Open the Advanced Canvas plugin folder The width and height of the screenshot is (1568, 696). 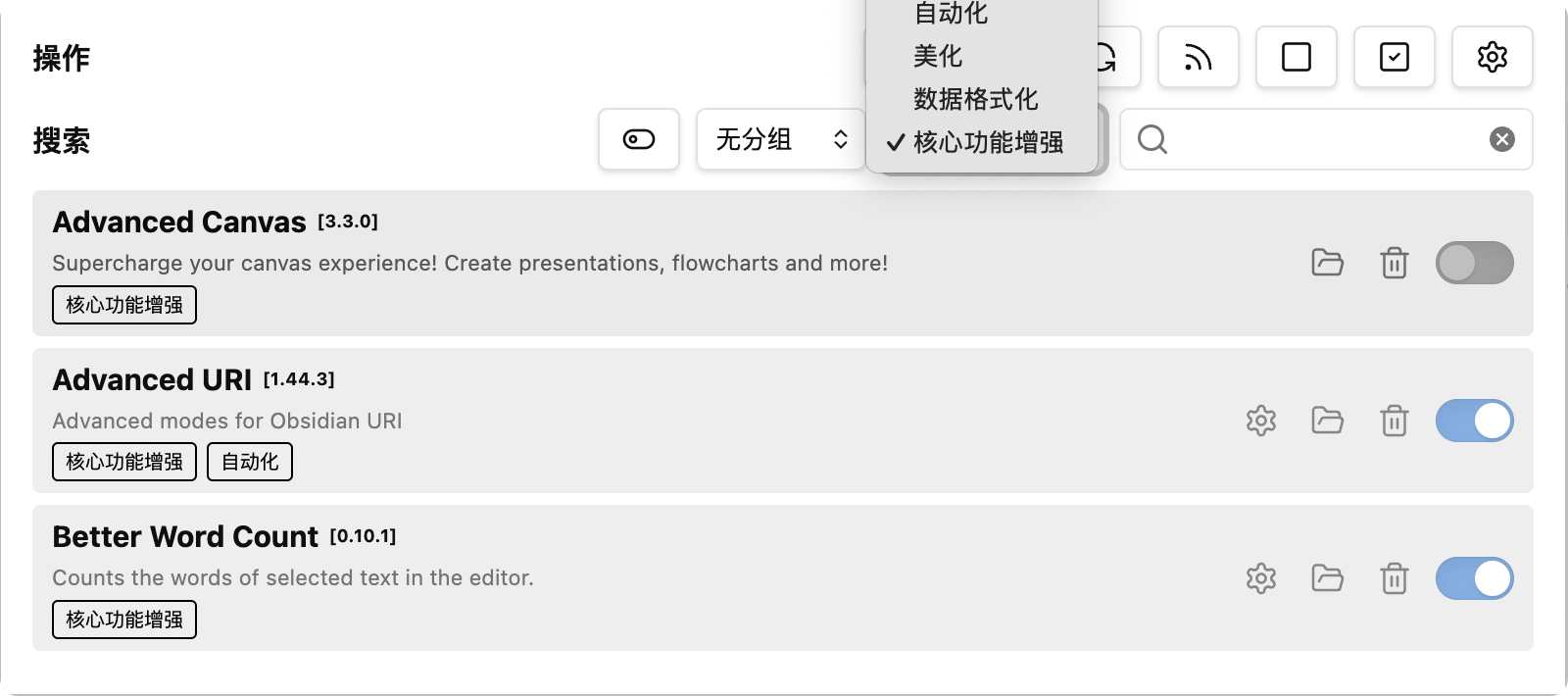pos(1327,263)
